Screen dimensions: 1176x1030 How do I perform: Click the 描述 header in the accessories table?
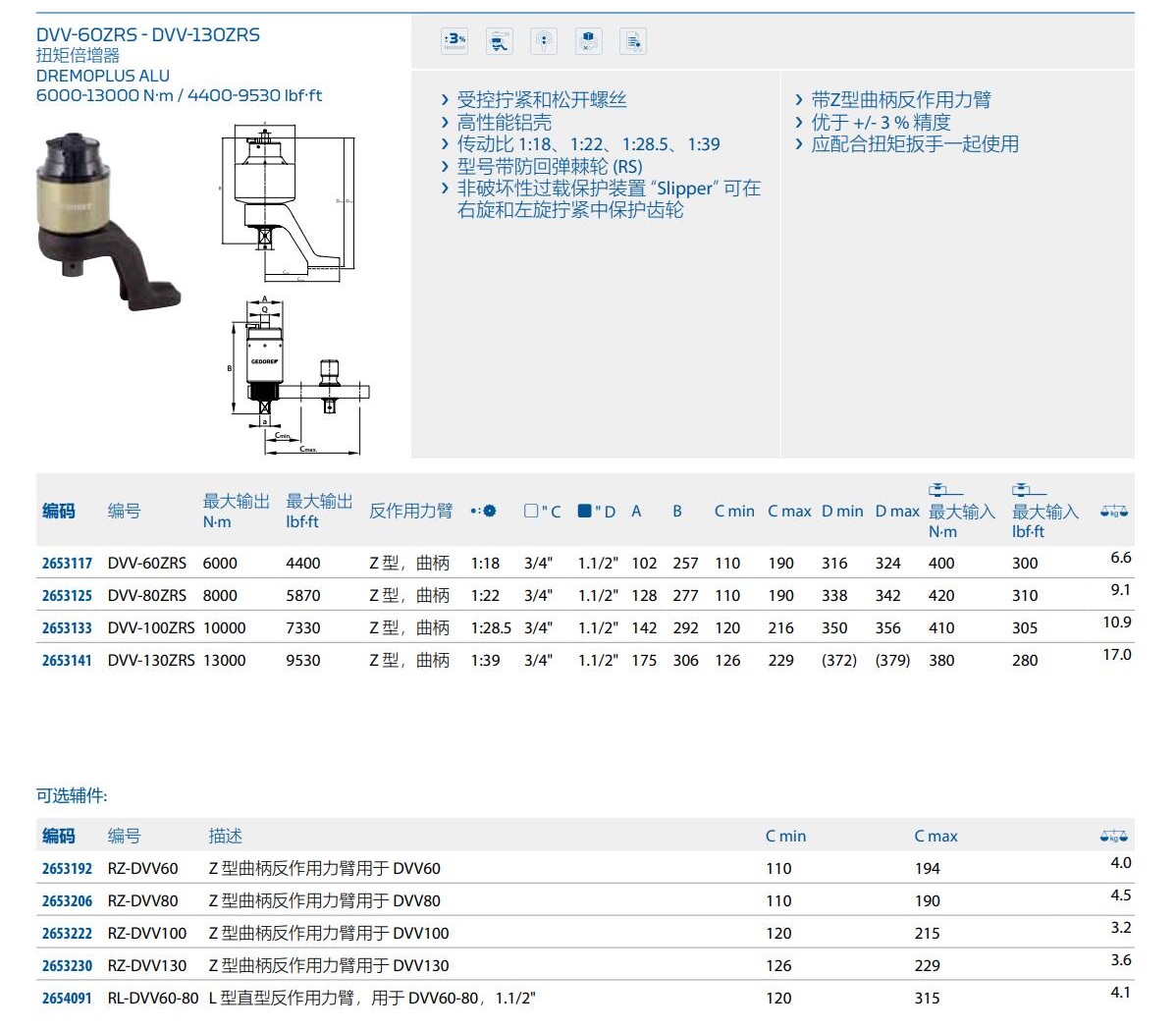click(x=225, y=836)
